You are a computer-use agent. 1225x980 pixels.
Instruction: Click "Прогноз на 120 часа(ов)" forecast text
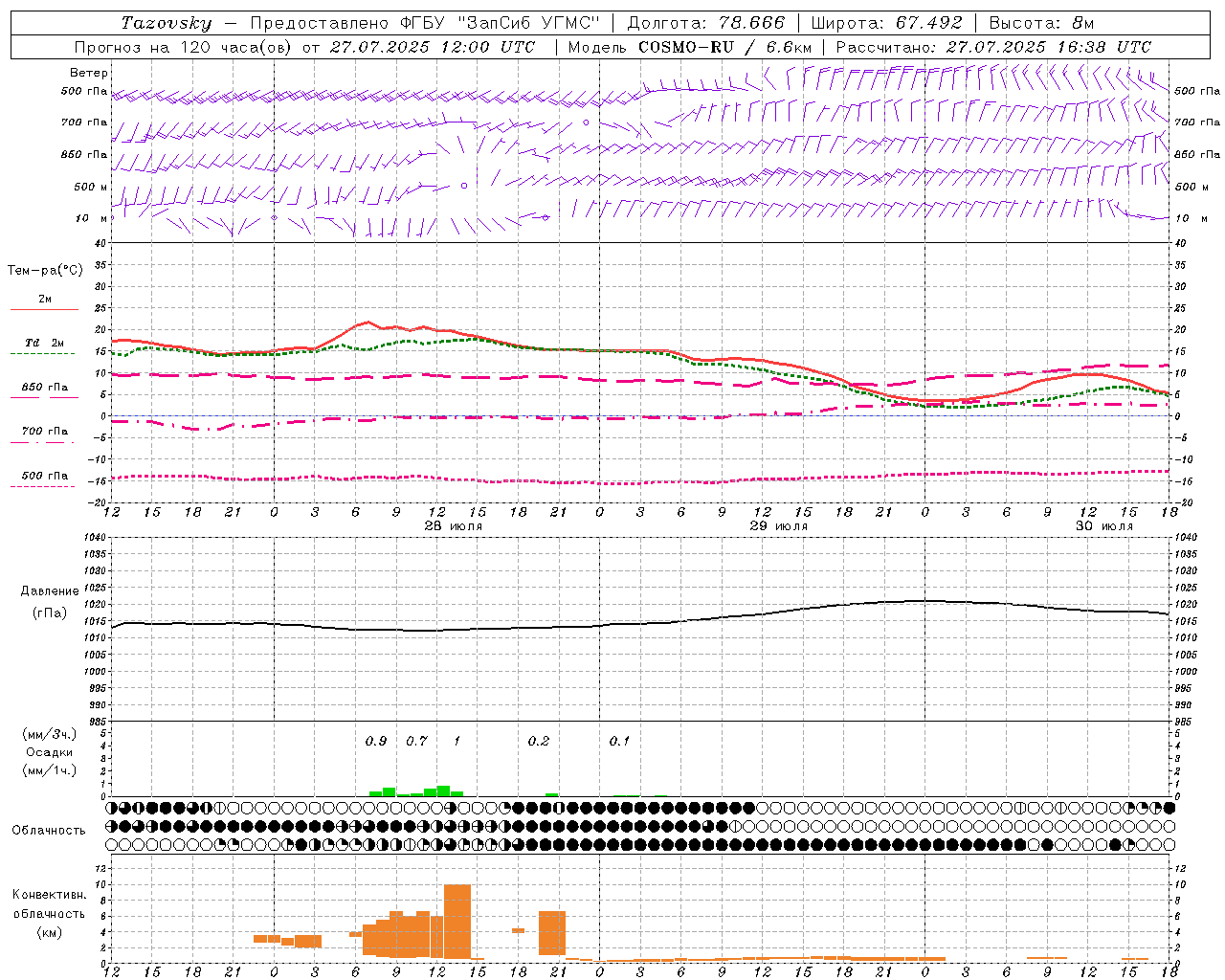coord(184,47)
